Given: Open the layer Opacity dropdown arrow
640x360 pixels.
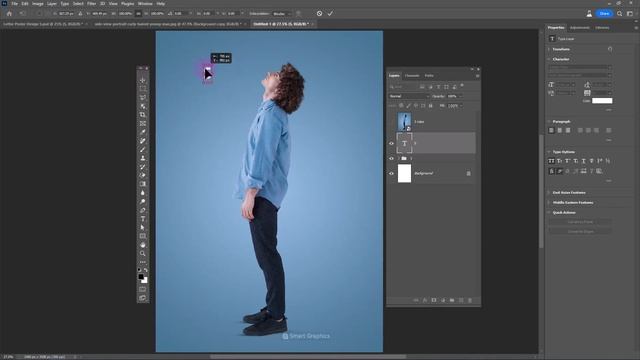Looking at the screenshot, I should (461, 96).
